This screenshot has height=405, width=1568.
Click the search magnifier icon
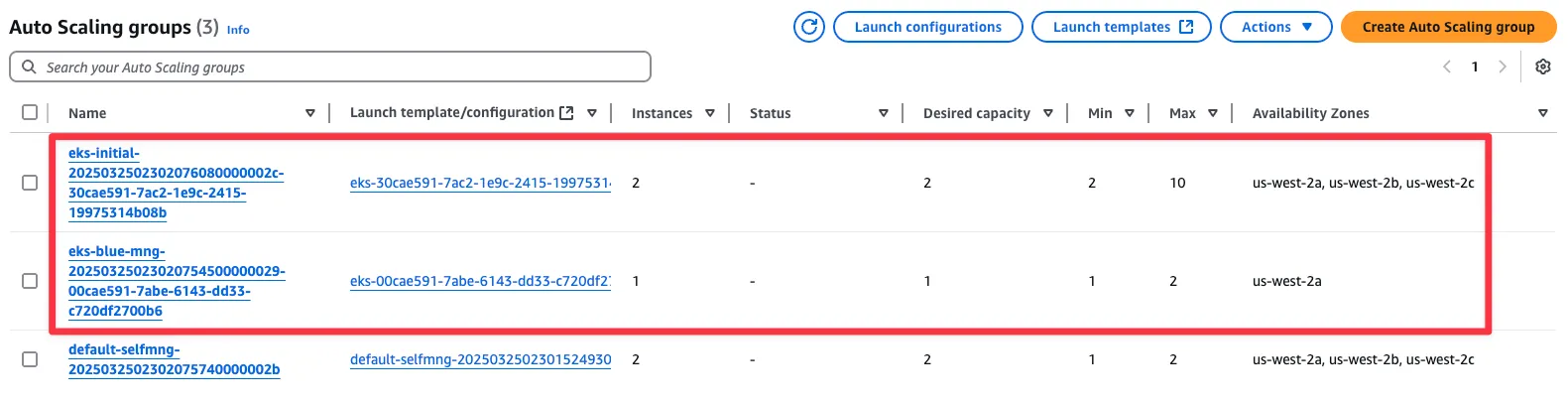coord(29,67)
